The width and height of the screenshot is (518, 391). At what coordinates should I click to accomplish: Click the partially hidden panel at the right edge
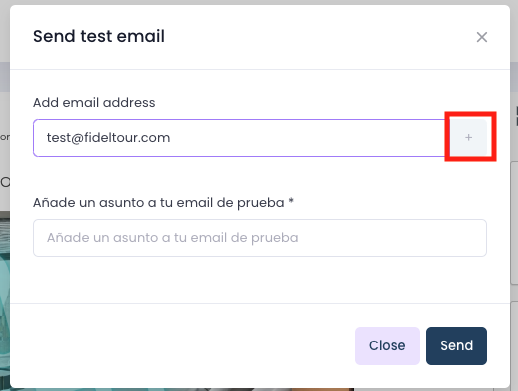coord(514,223)
